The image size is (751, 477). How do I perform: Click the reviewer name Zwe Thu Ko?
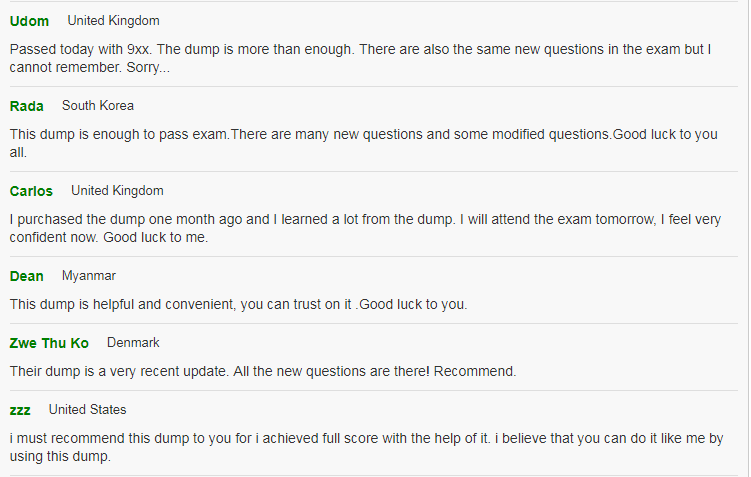[49, 343]
